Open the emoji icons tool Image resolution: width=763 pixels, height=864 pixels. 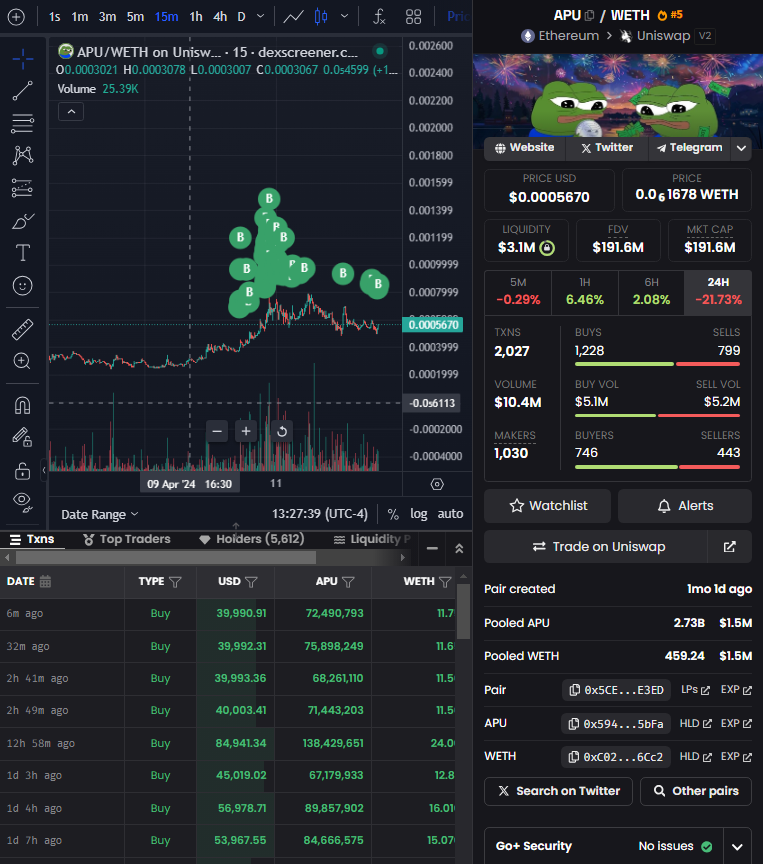(23, 285)
